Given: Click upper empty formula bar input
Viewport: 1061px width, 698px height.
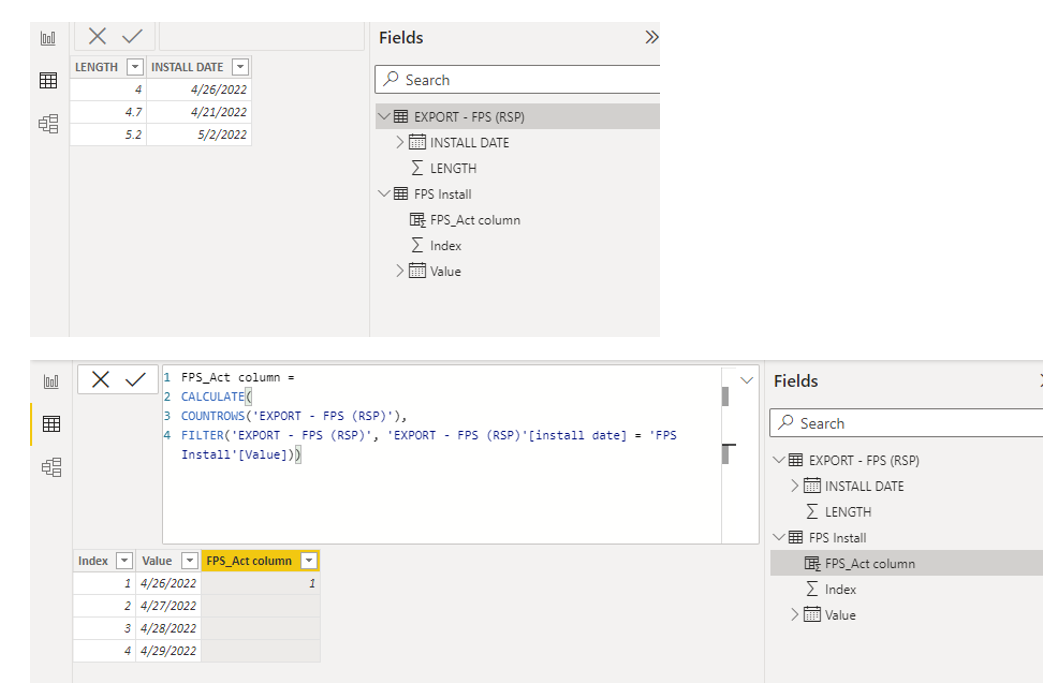Looking at the screenshot, I should tap(261, 36).
